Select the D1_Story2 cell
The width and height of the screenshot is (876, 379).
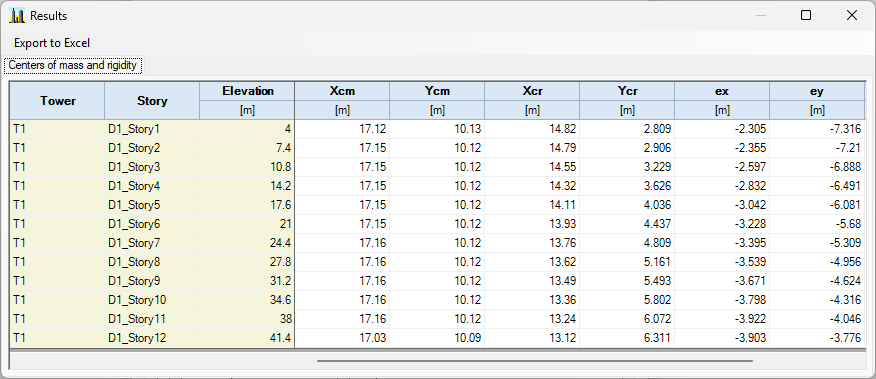click(x=152, y=148)
